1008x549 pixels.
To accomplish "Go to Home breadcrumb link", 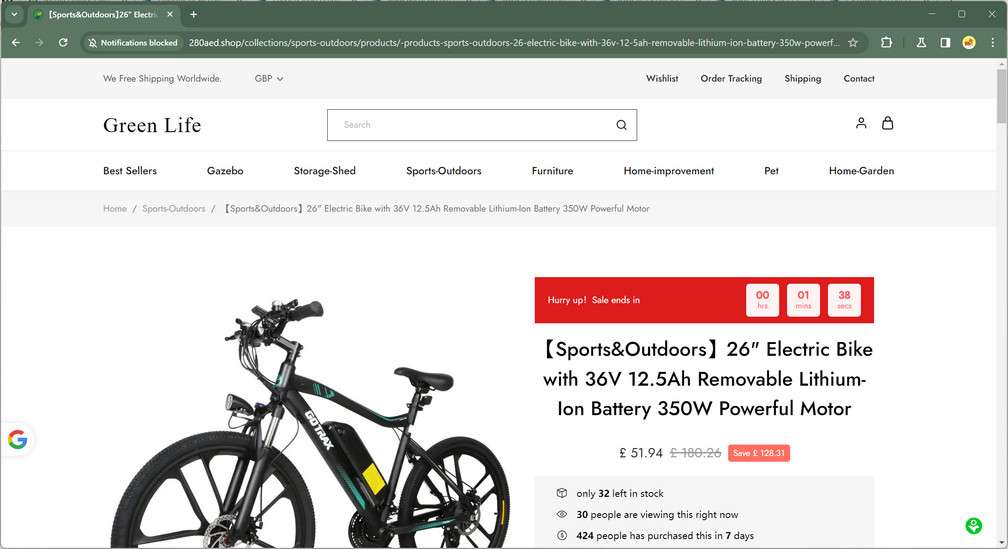I will coord(114,208).
